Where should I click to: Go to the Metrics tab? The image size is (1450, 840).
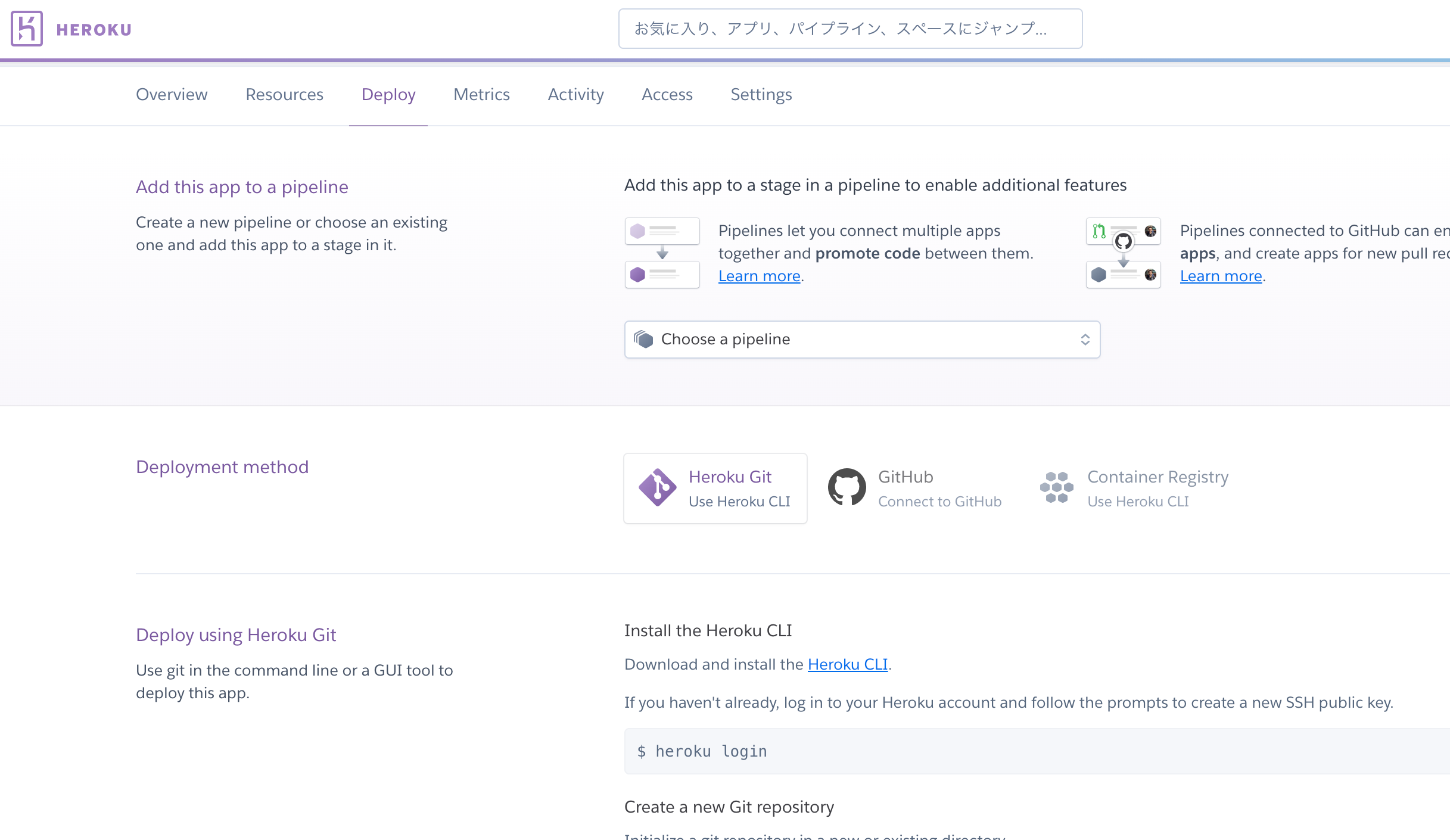[481, 94]
